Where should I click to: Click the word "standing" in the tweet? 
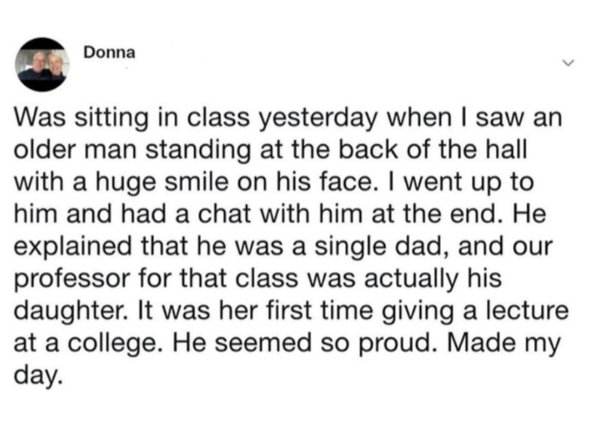pyautogui.click(x=199, y=150)
